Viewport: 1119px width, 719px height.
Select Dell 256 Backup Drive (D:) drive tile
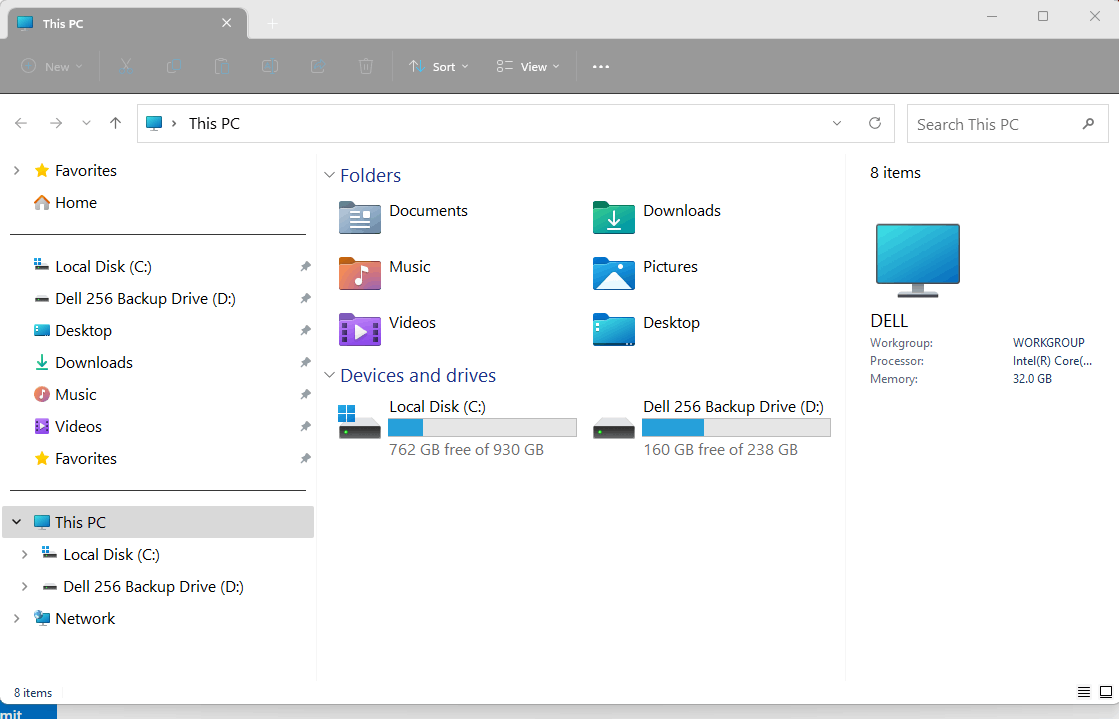[712, 428]
